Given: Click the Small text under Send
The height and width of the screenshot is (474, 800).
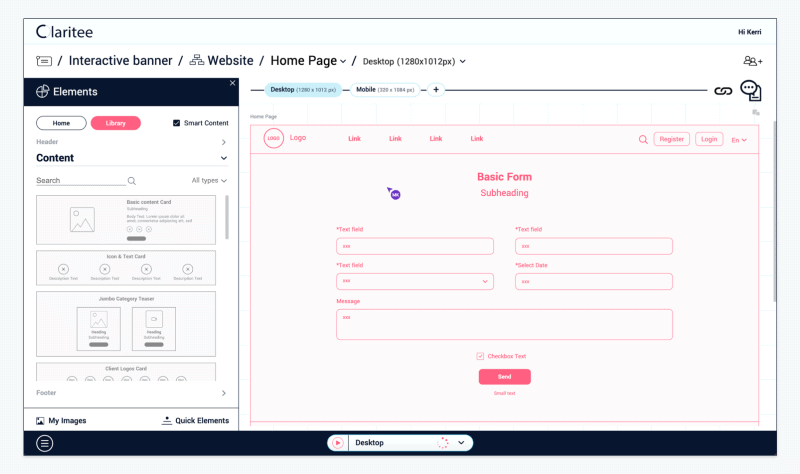Looking at the screenshot, I should coord(505,393).
